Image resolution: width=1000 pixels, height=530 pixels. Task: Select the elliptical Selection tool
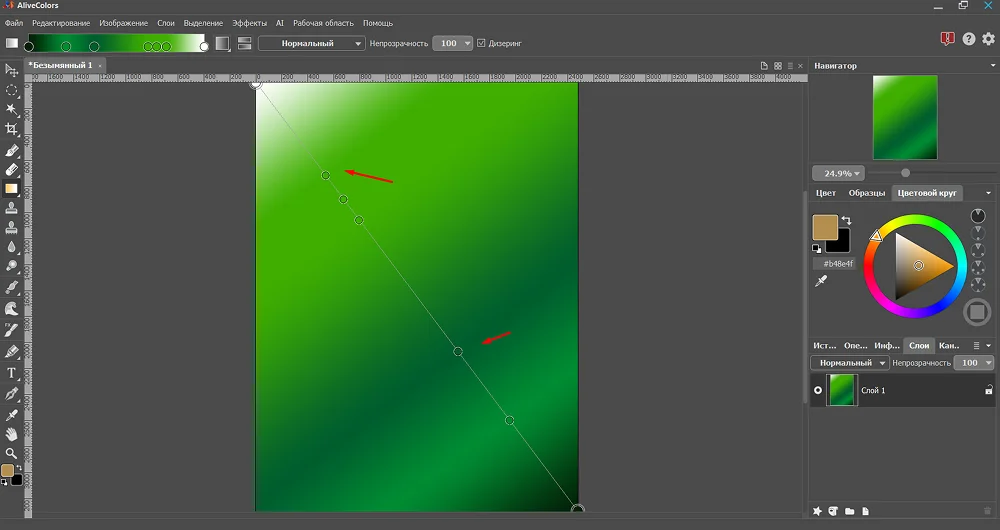coord(11,90)
